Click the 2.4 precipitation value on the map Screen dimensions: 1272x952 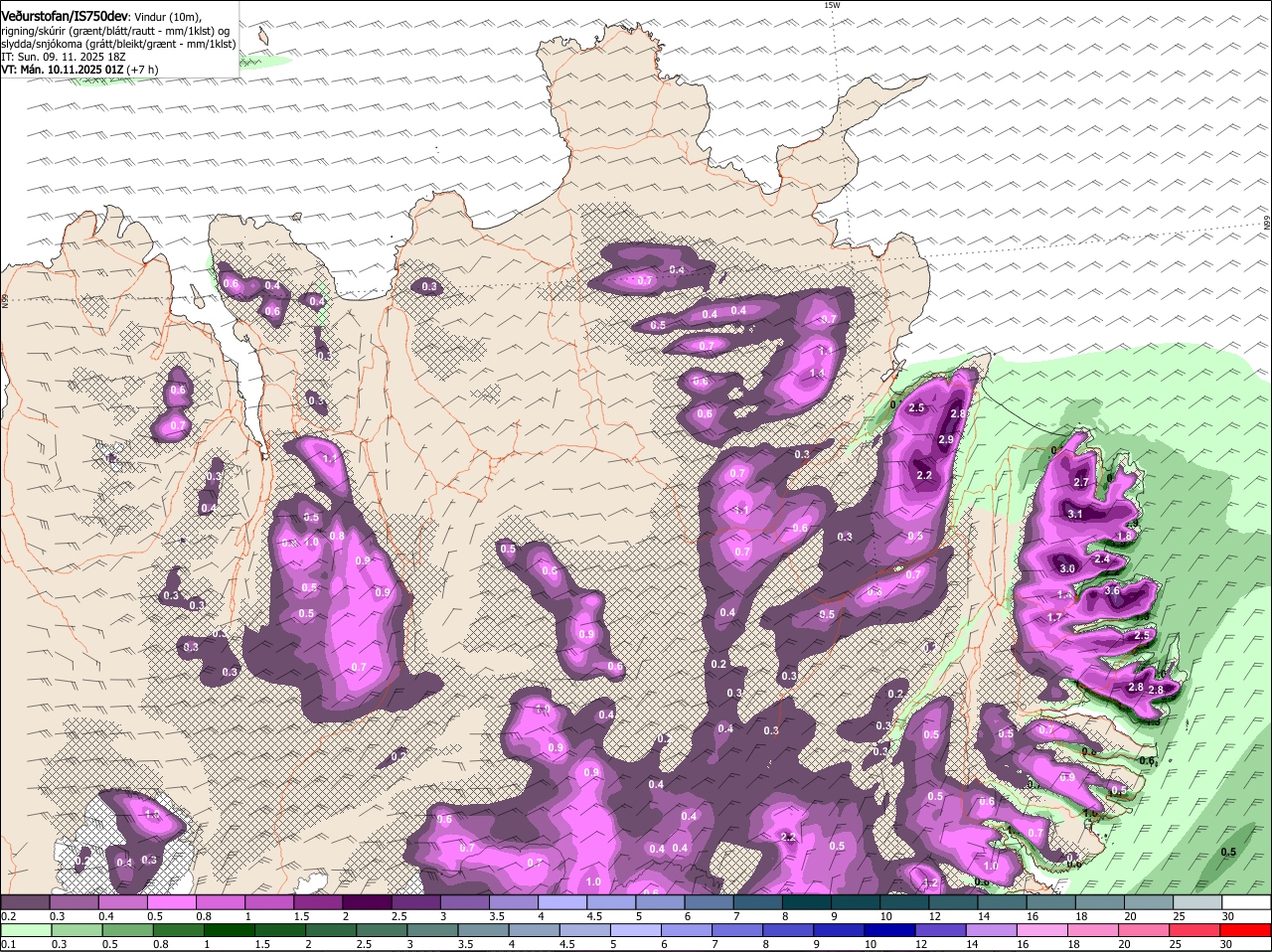tap(1101, 558)
